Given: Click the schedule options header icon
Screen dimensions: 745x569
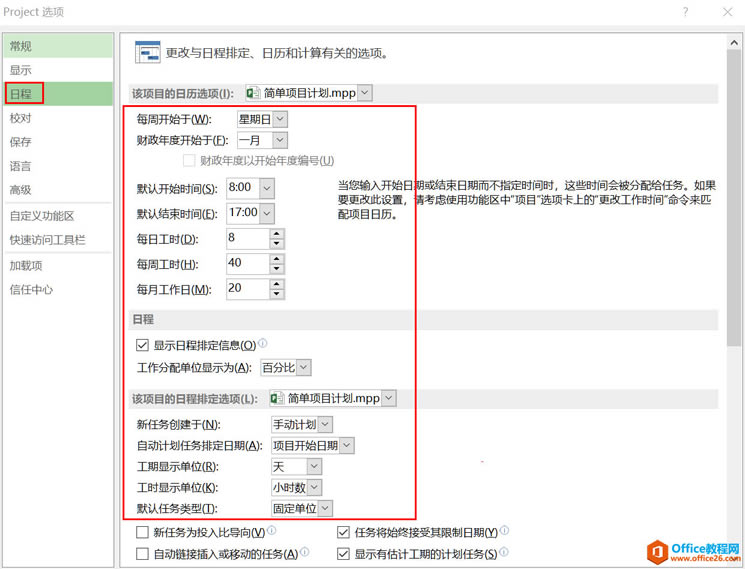Looking at the screenshot, I should click(x=147, y=52).
